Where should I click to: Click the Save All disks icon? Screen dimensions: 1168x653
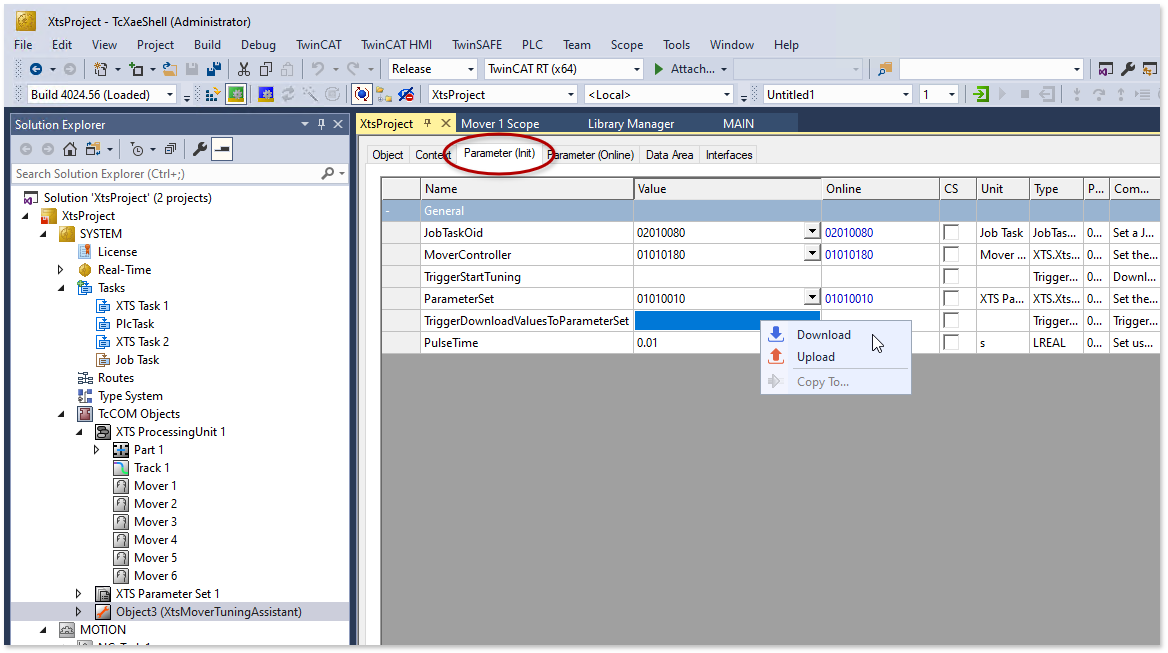coord(214,69)
